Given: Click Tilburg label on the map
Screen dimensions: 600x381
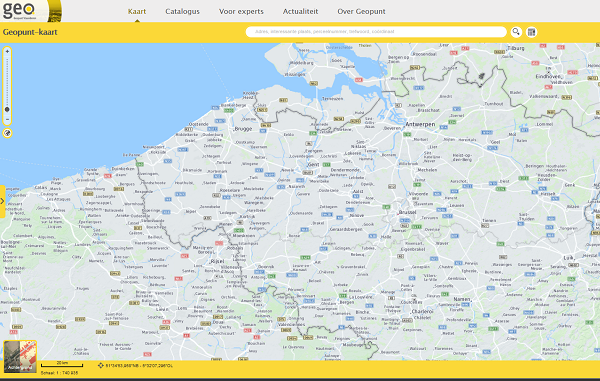Looking at the screenshot, I should pos(516,48).
